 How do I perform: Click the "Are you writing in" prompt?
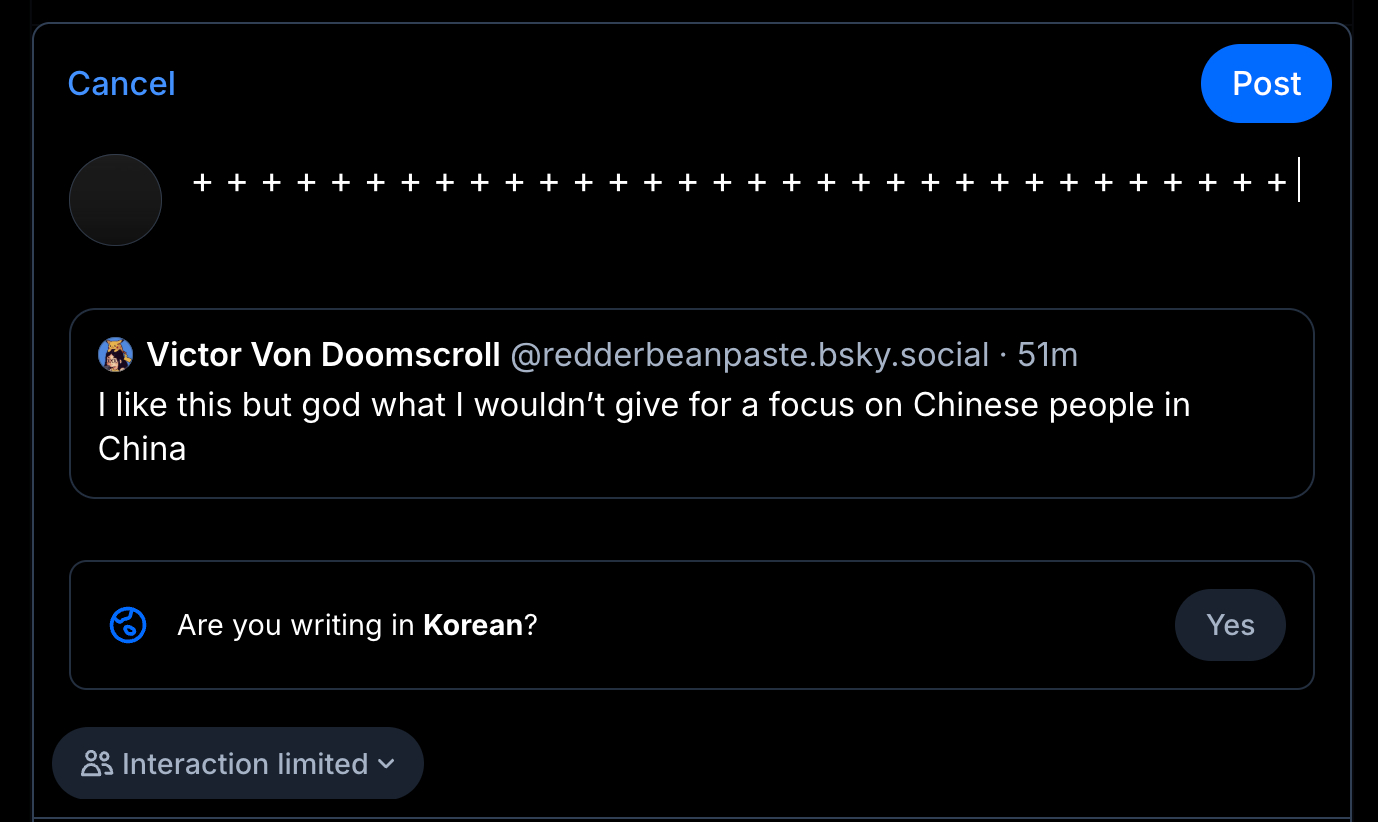(x=296, y=625)
